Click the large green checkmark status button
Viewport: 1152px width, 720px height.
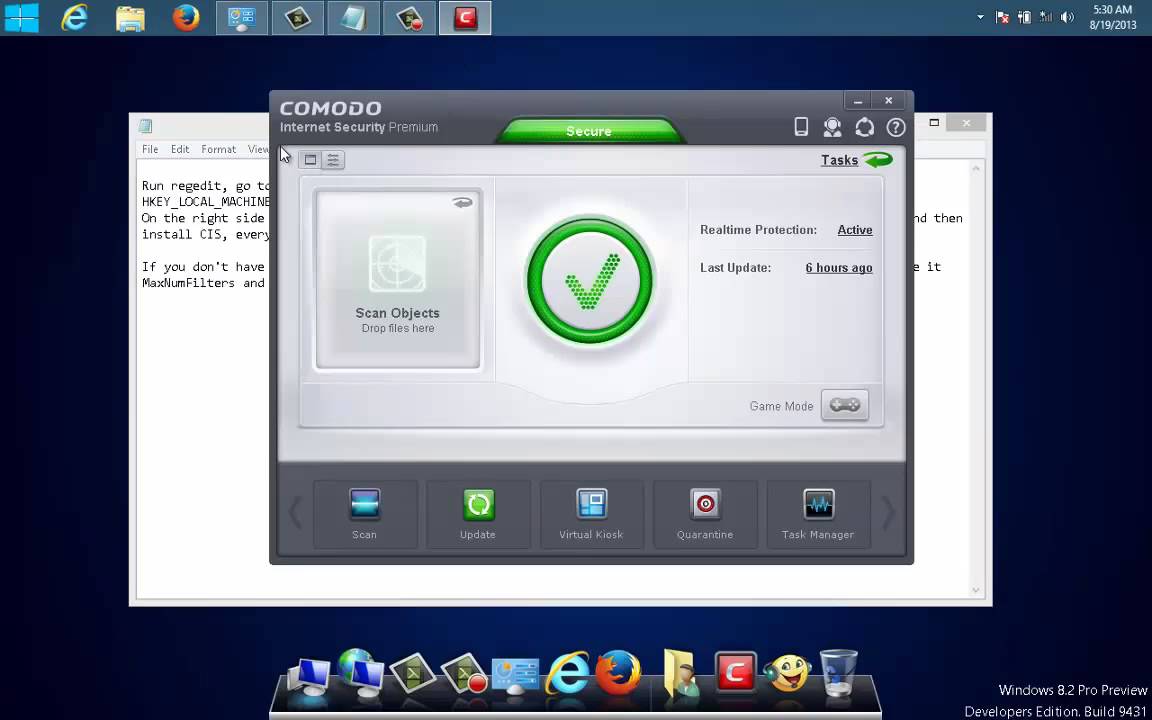(x=590, y=281)
